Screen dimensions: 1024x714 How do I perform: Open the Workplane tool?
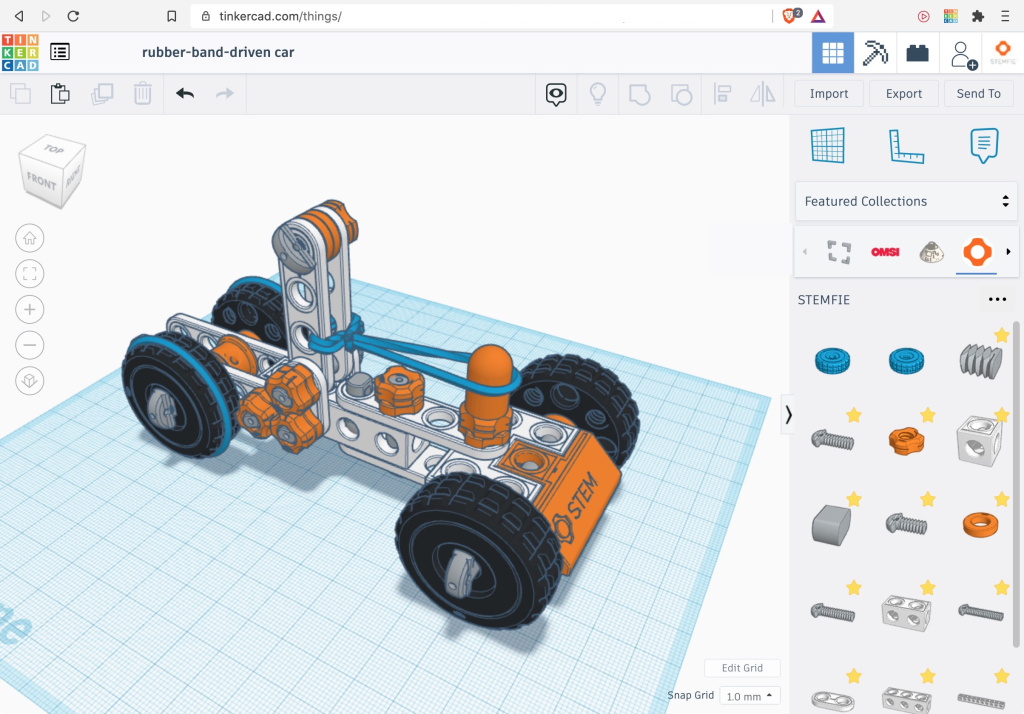coord(827,146)
